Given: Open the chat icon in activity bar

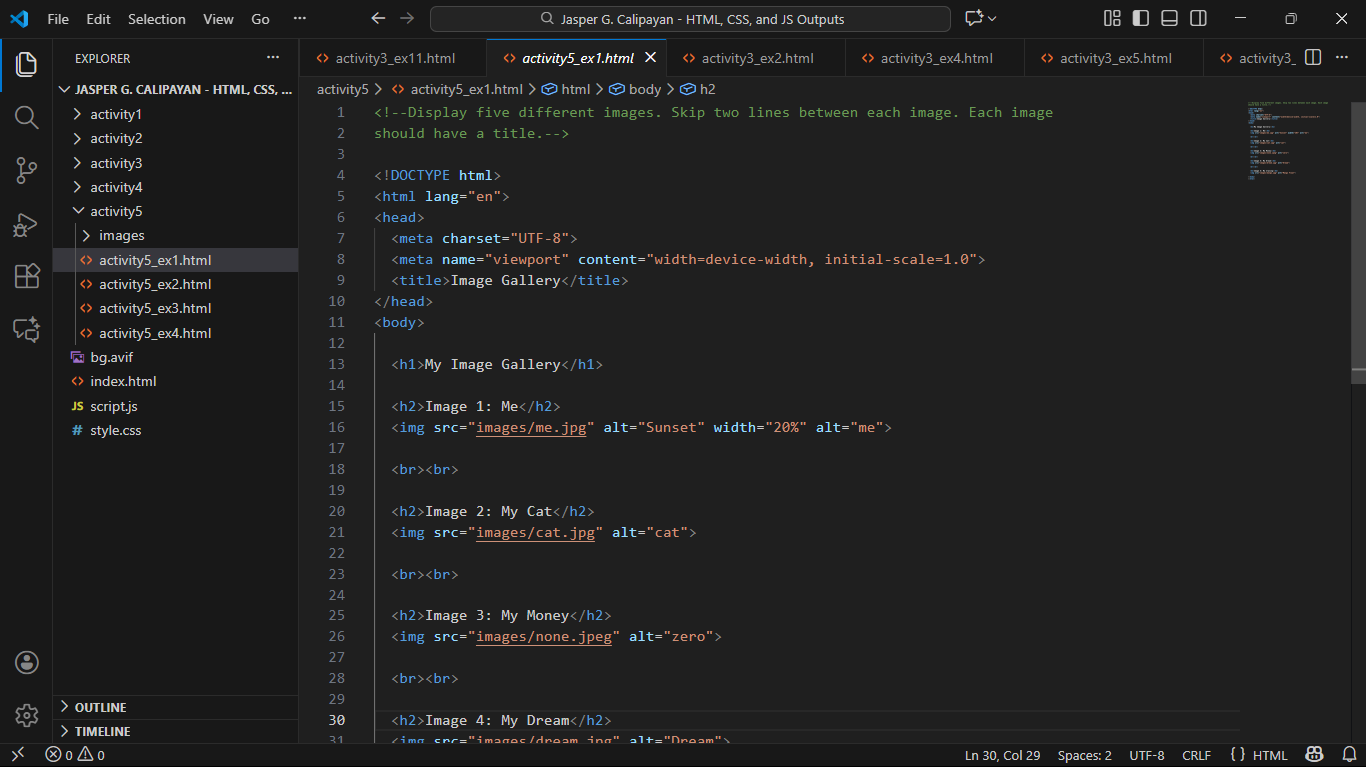Looking at the screenshot, I should click(26, 330).
